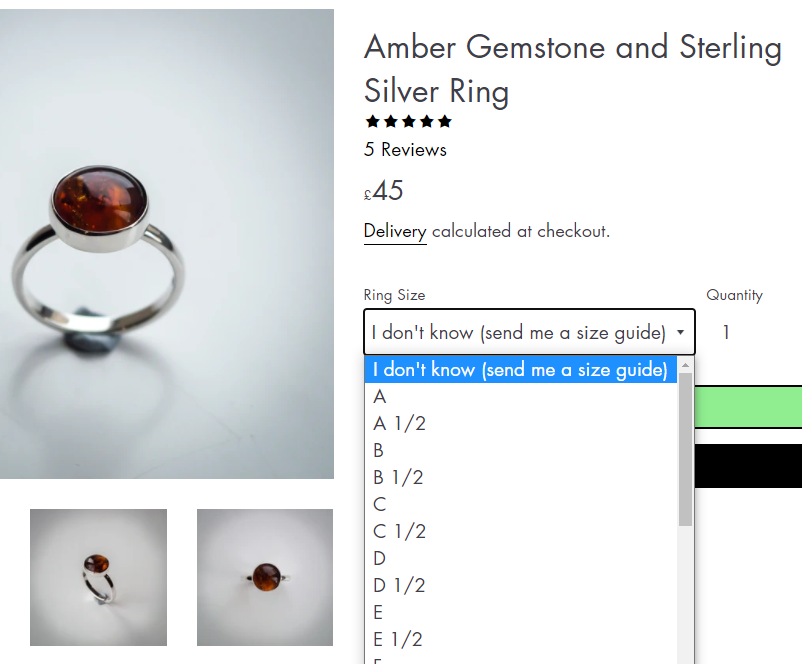View second ring top-view thumbnail
Screen dimensions: 802x664
265,577
